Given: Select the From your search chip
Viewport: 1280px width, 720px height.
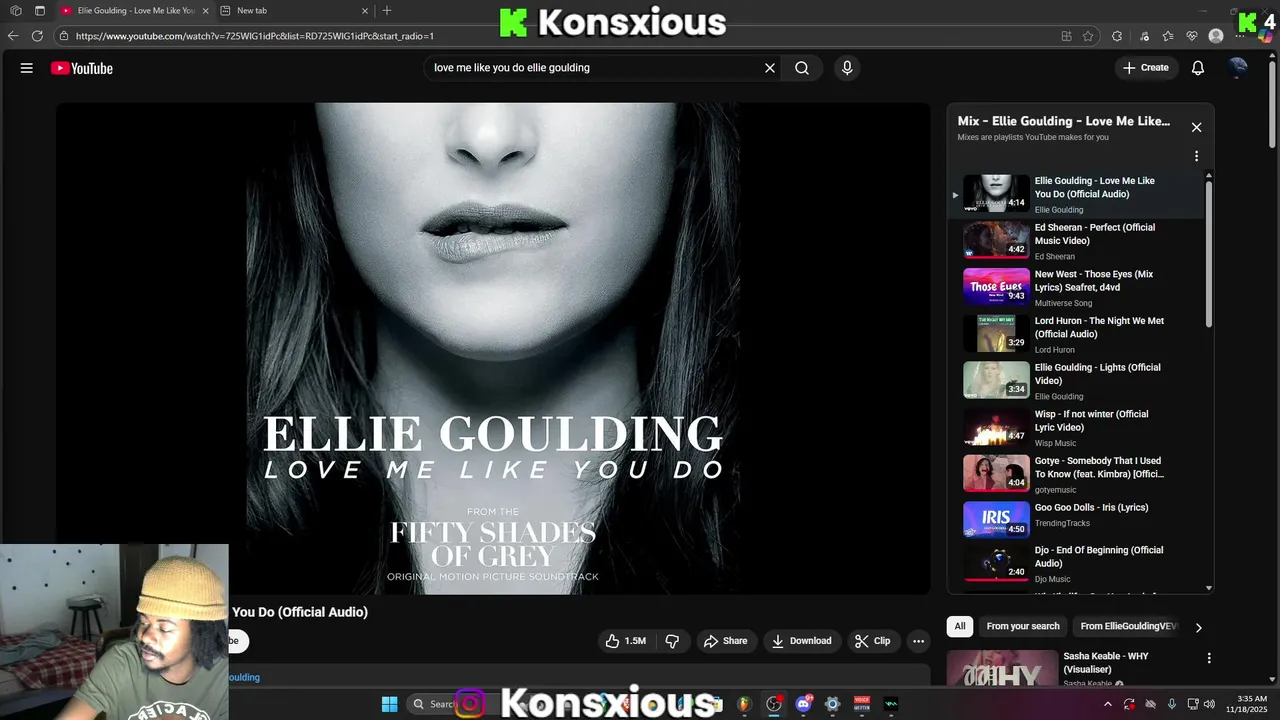Looking at the screenshot, I should pos(1023,627).
